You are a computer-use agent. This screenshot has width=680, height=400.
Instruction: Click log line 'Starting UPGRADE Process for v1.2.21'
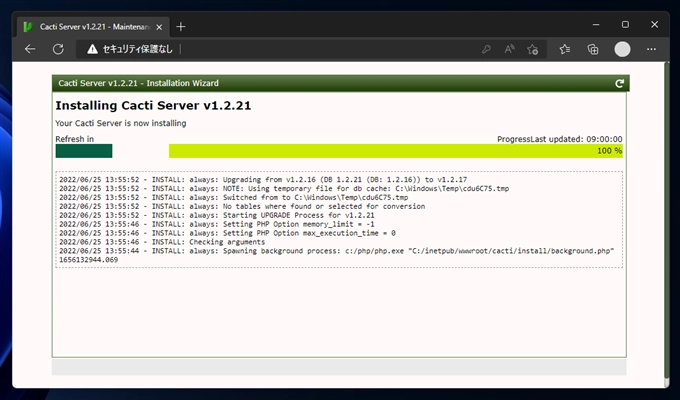pos(217,215)
